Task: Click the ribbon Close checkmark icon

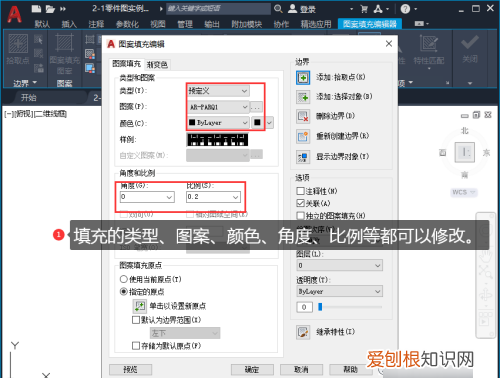Action: tap(470, 43)
